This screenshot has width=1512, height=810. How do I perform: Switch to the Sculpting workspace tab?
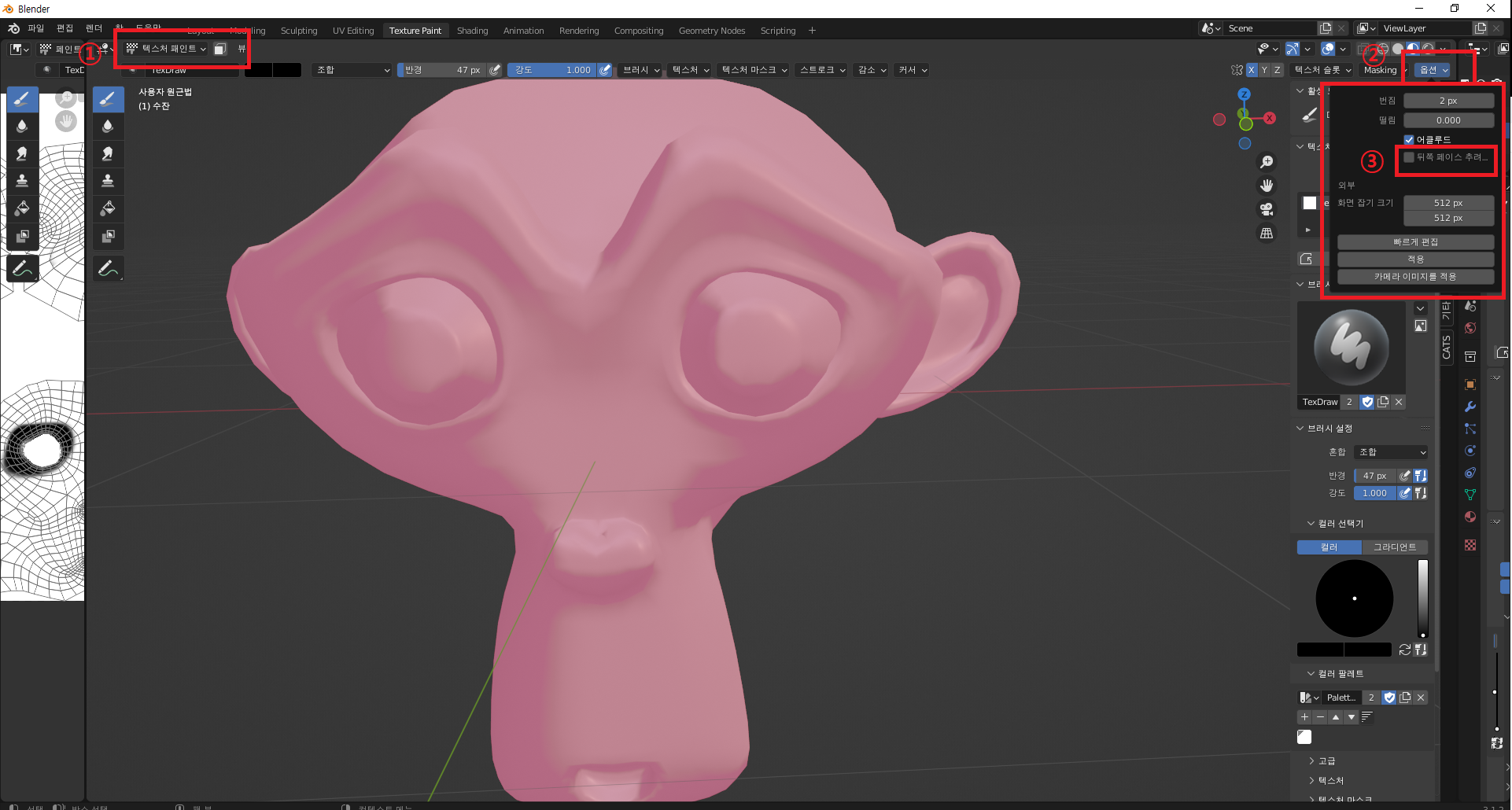pyautogui.click(x=299, y=31)
